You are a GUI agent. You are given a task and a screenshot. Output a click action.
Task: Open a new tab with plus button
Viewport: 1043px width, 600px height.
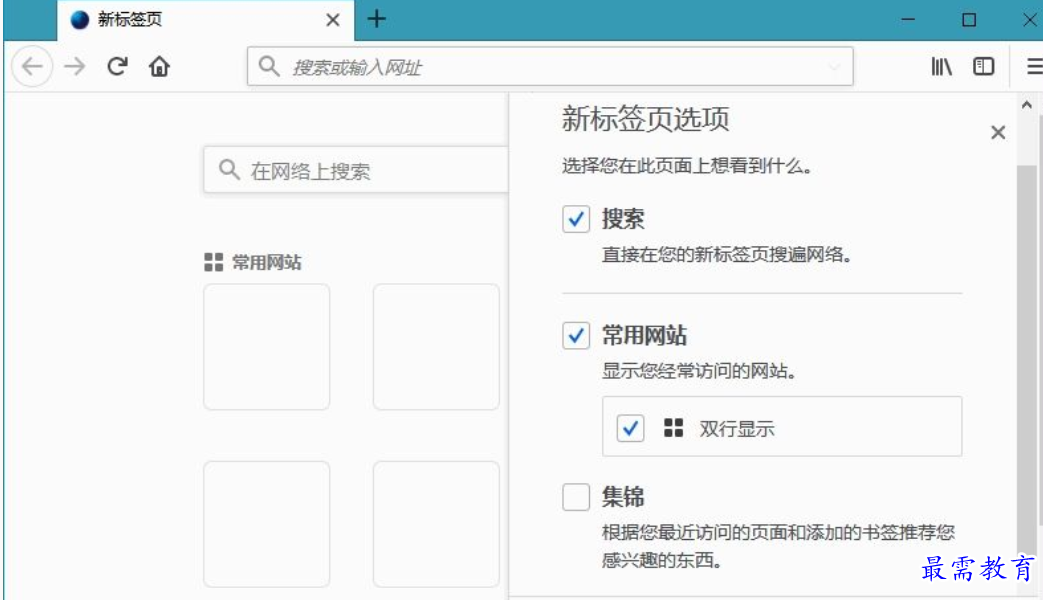pyautogui.click(x=376, y=19)
